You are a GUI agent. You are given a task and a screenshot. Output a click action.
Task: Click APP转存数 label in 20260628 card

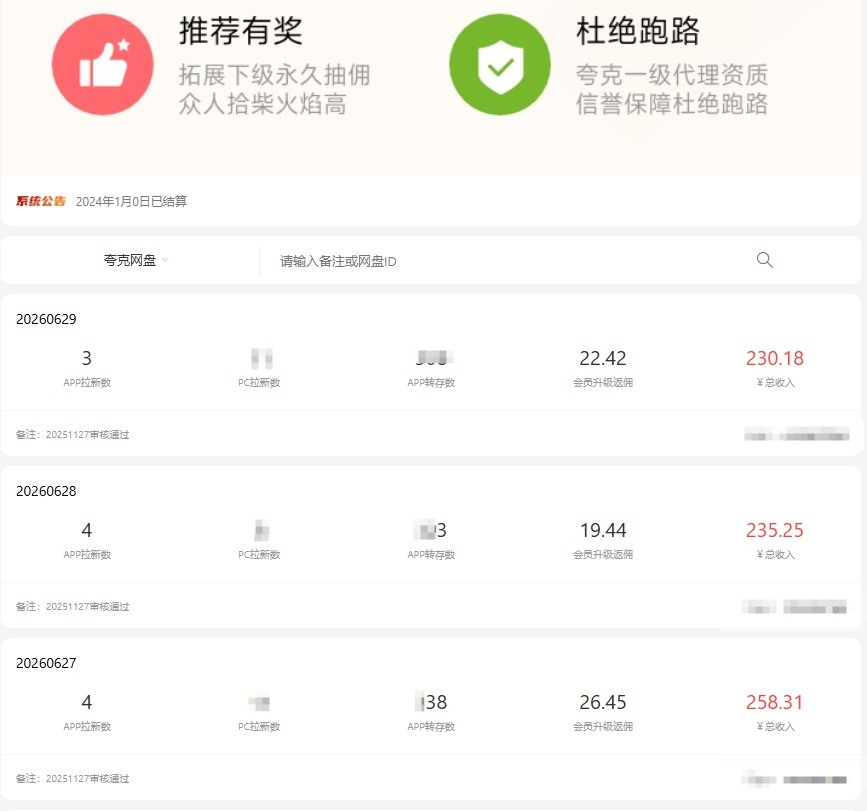click(431, 554)
